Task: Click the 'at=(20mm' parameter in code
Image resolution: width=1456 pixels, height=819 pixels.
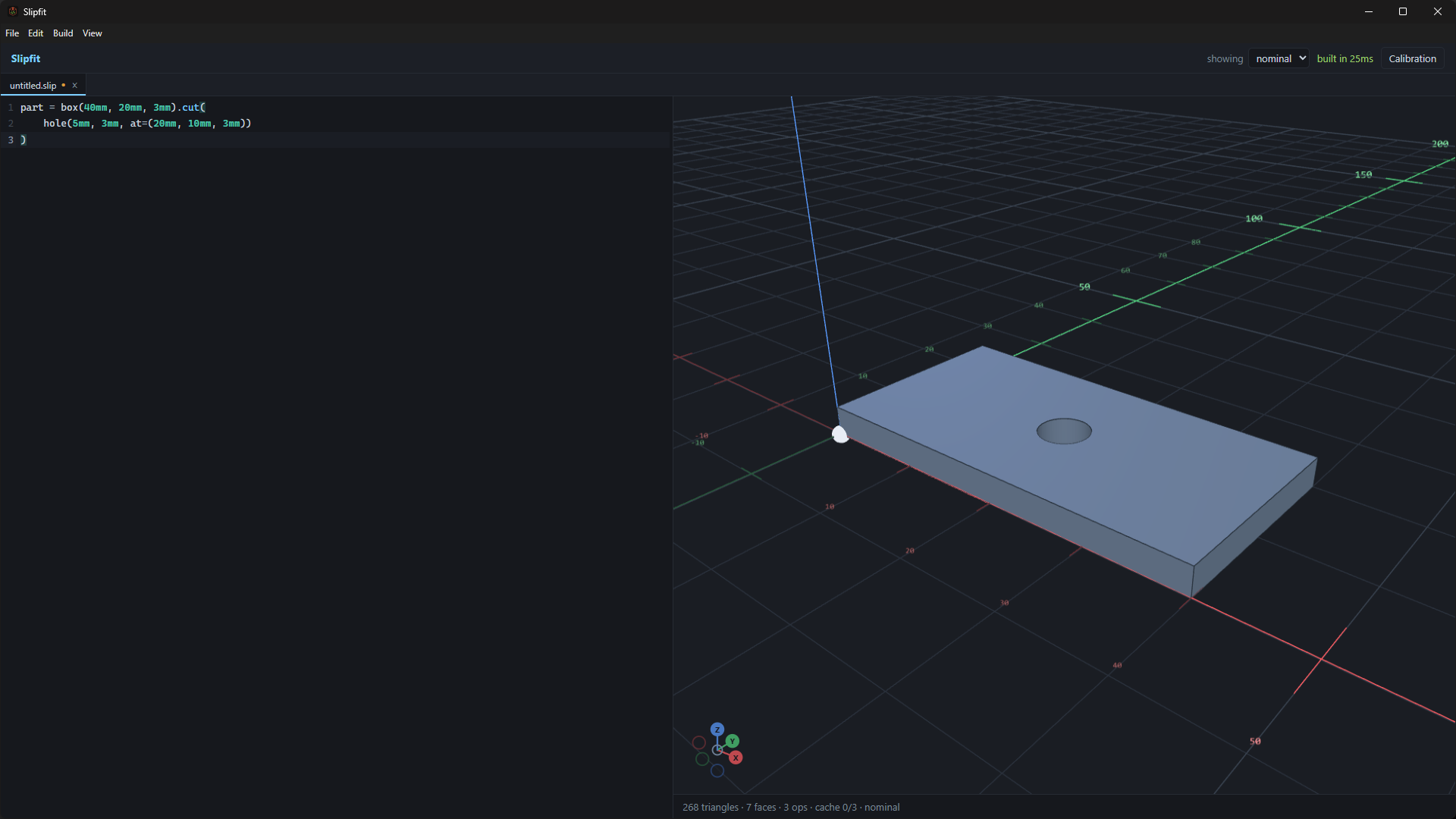Action: [x=153, y=124]
